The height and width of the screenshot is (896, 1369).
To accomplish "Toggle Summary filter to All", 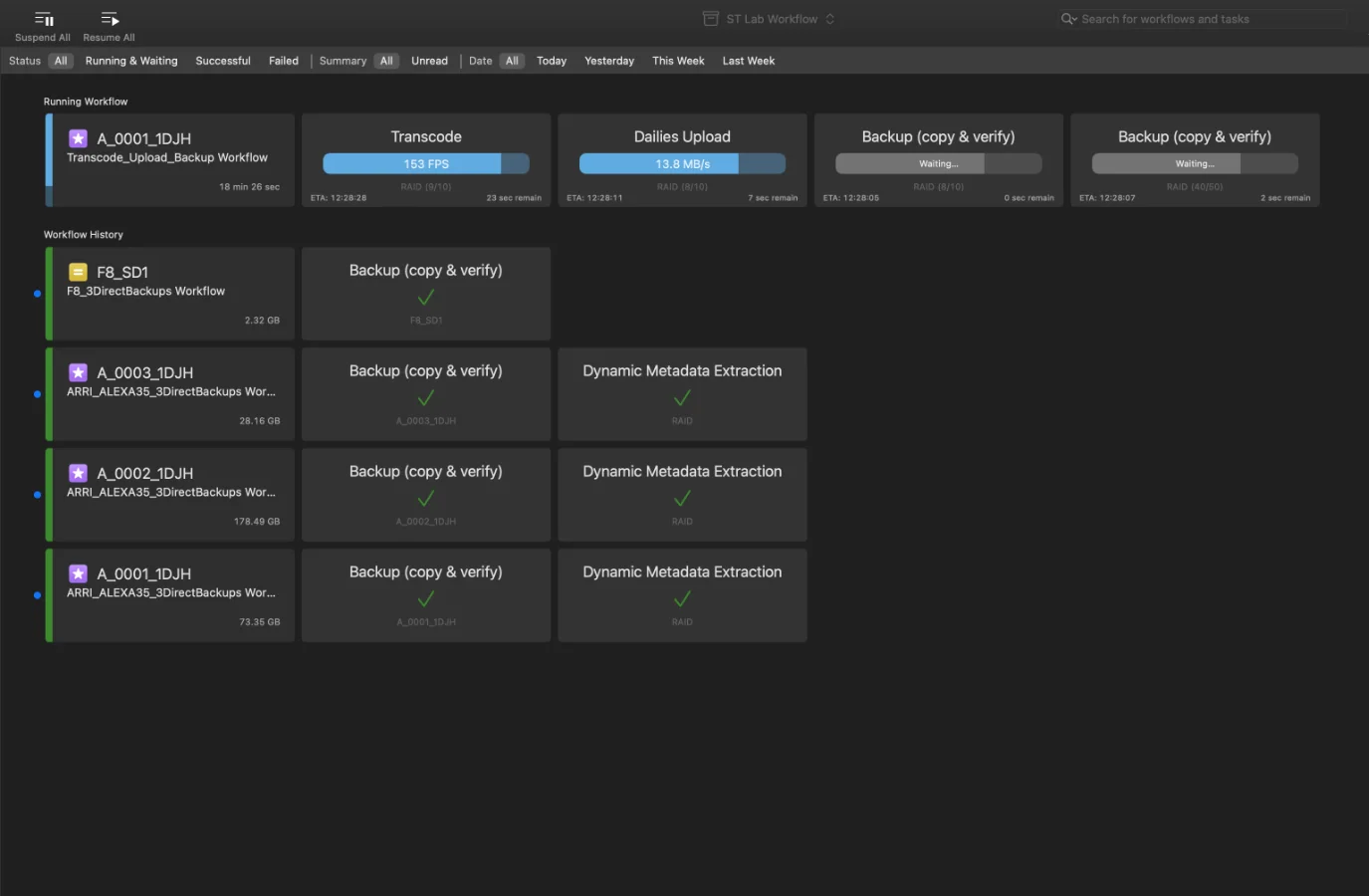I will (386, 61).
